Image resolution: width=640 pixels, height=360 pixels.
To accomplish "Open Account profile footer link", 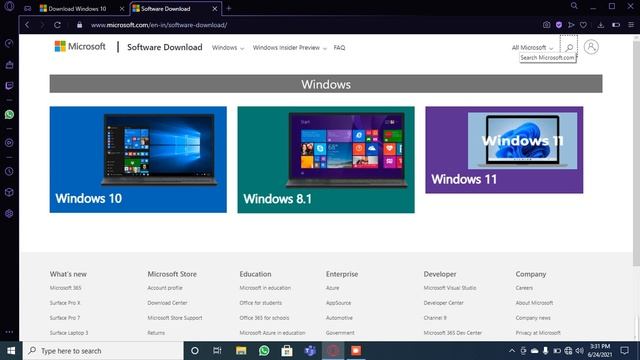I will pos(165,288).
